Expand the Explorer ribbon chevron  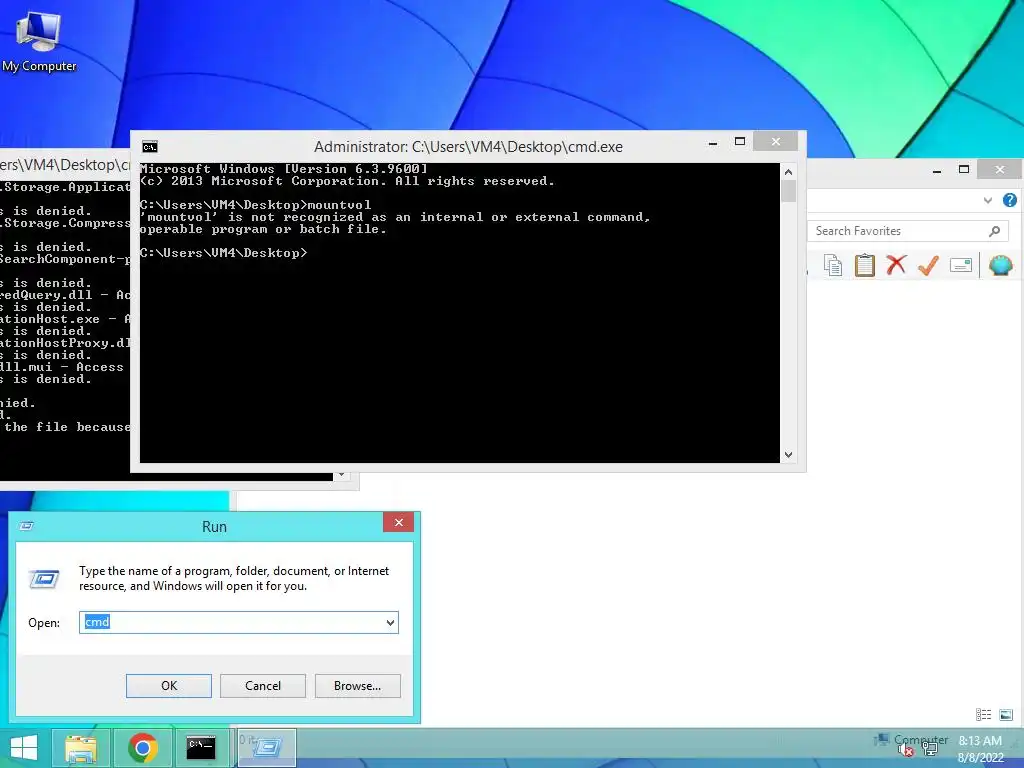tap(987, 200)
